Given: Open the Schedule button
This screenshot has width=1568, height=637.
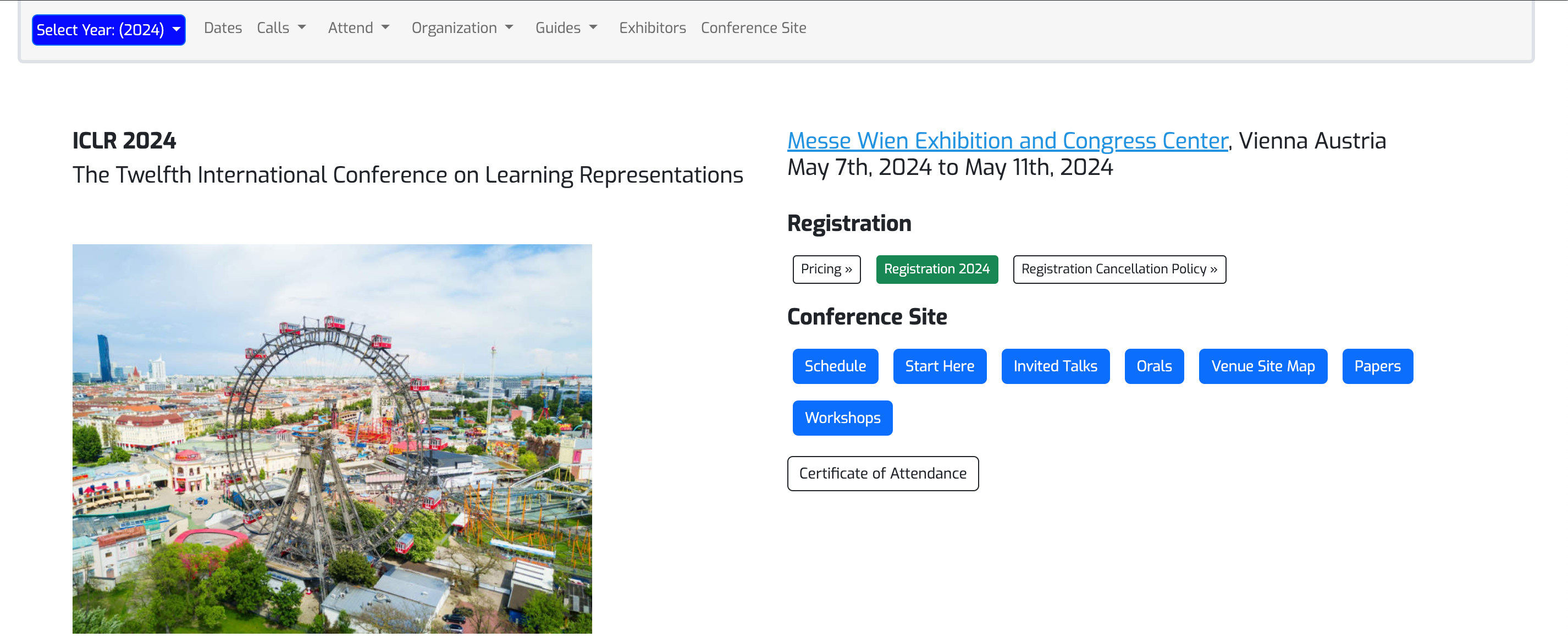Looking at the screenshot, I should [x=835, y=366].
